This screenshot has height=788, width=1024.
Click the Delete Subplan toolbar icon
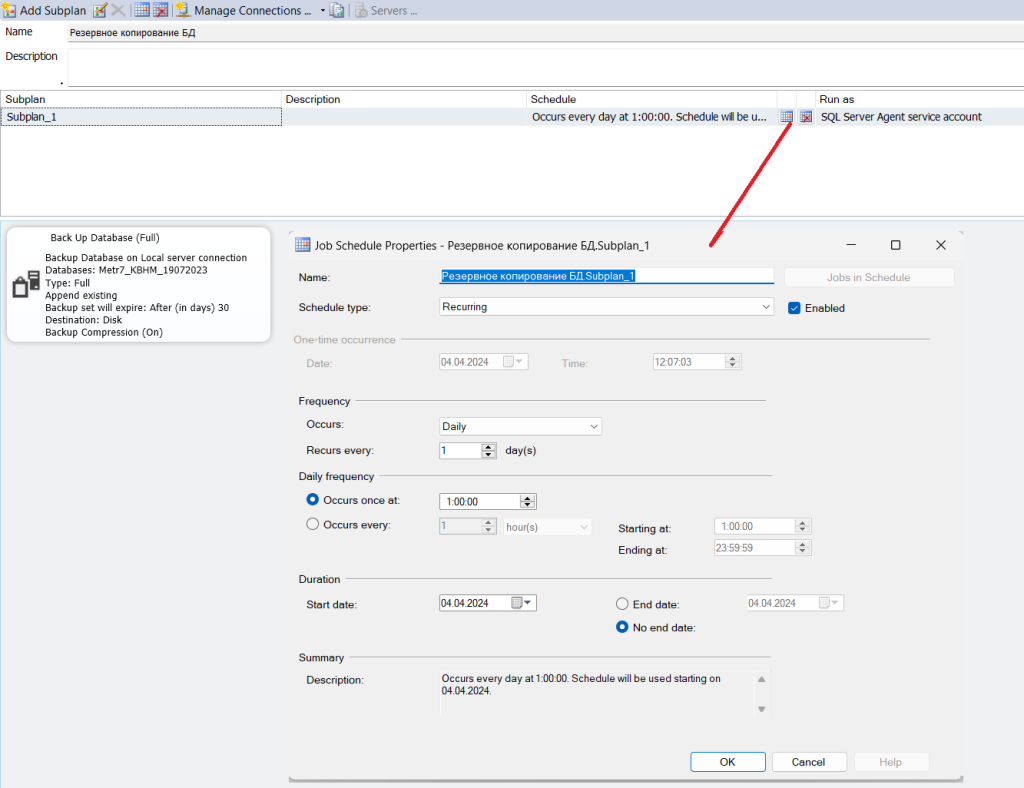(118, 10)
